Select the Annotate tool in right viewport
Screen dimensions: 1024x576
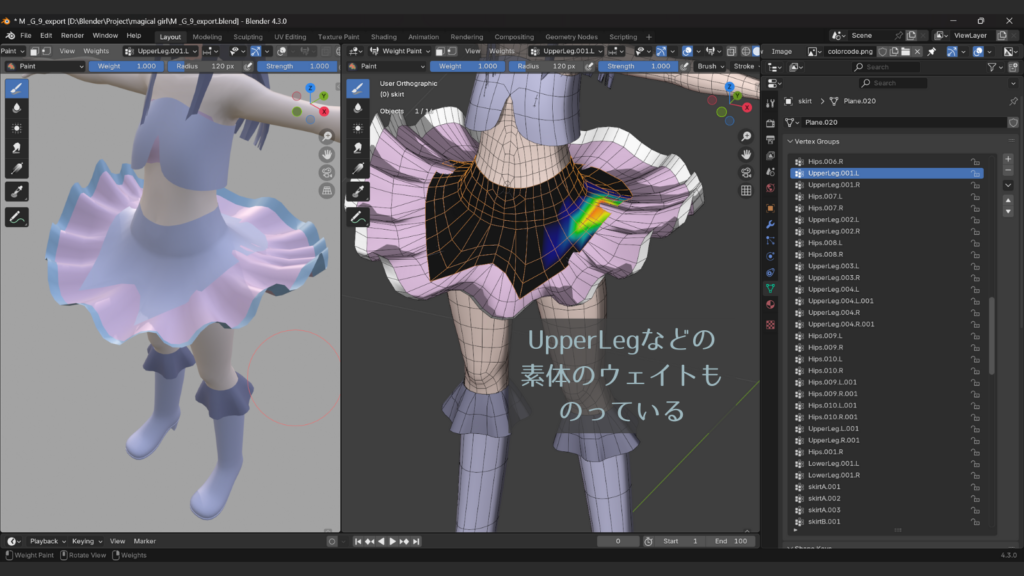(357, 217)
